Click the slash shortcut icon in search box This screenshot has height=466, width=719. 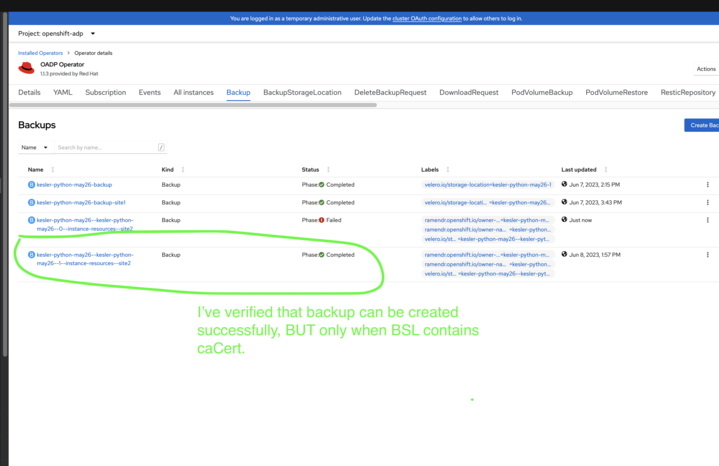(x=161, y=147)
